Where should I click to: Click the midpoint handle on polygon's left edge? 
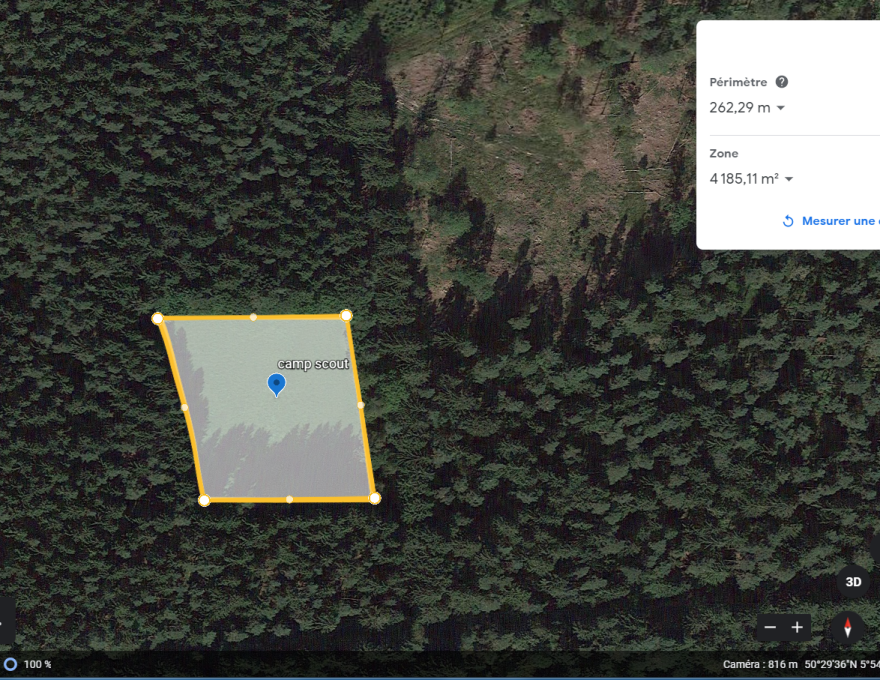(x=185, y=407)
